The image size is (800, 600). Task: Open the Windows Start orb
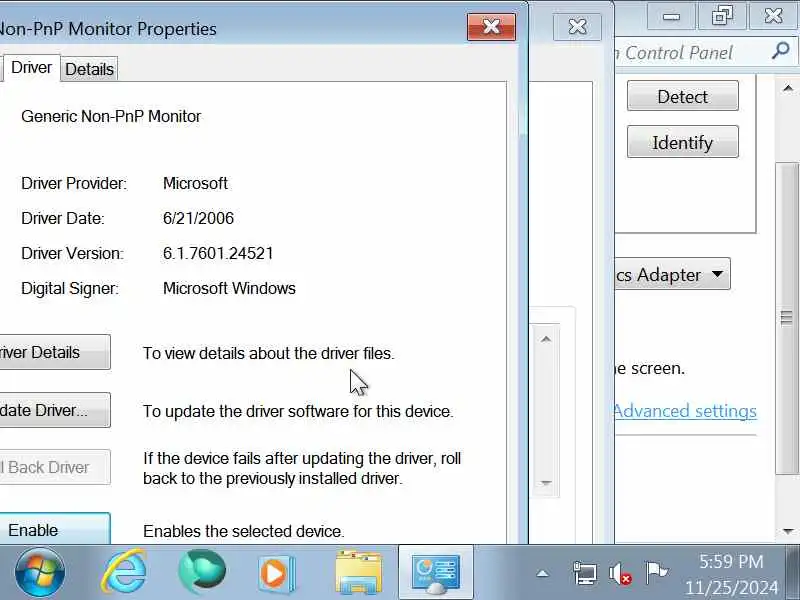point(40,572)
